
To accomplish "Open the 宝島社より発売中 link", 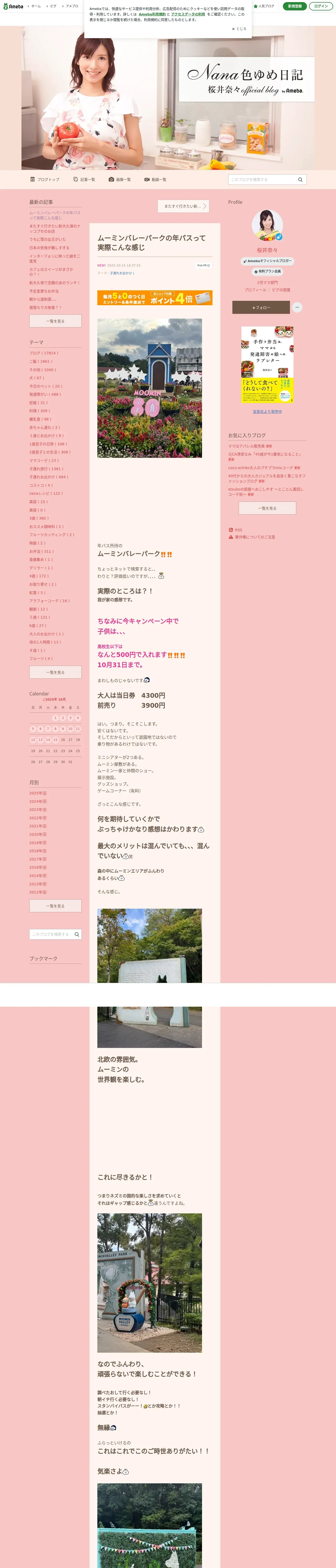I will point(267,412).
